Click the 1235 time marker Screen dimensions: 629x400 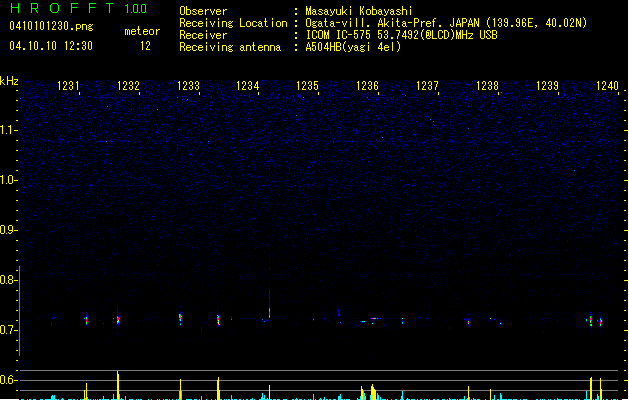[x=307, y=86]
